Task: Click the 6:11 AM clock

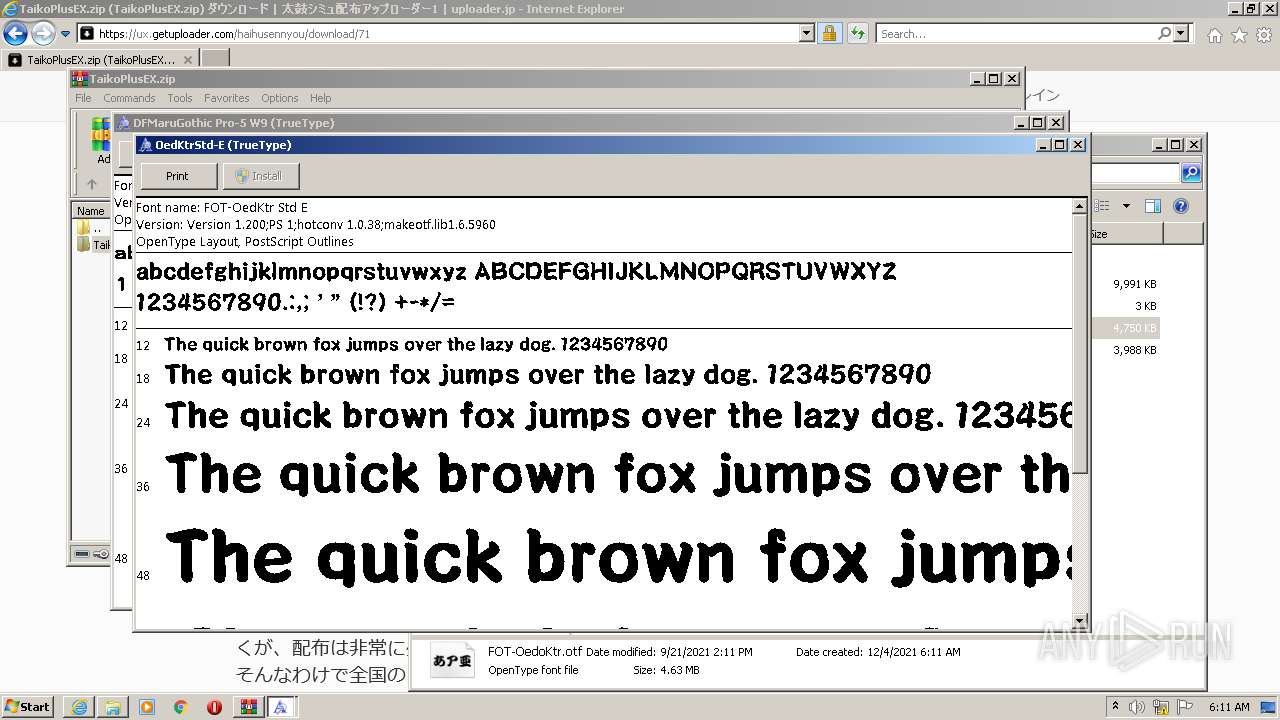Action: [x=1229, y=706]
